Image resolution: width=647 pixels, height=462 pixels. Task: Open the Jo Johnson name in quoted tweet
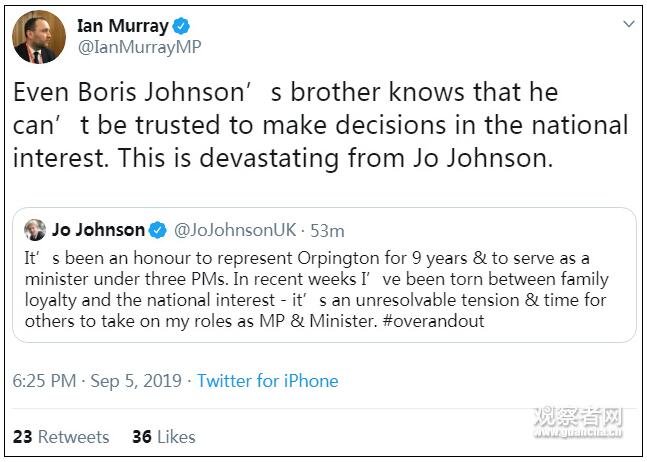pyautogui.click(x=97, y=230)
